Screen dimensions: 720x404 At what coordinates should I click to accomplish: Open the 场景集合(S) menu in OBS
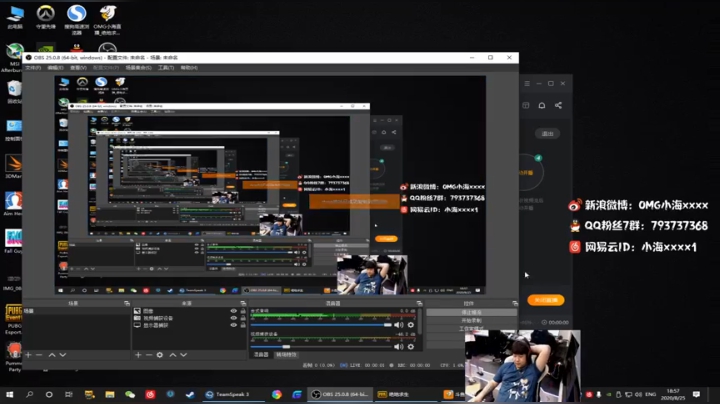(x=138, y=67)
